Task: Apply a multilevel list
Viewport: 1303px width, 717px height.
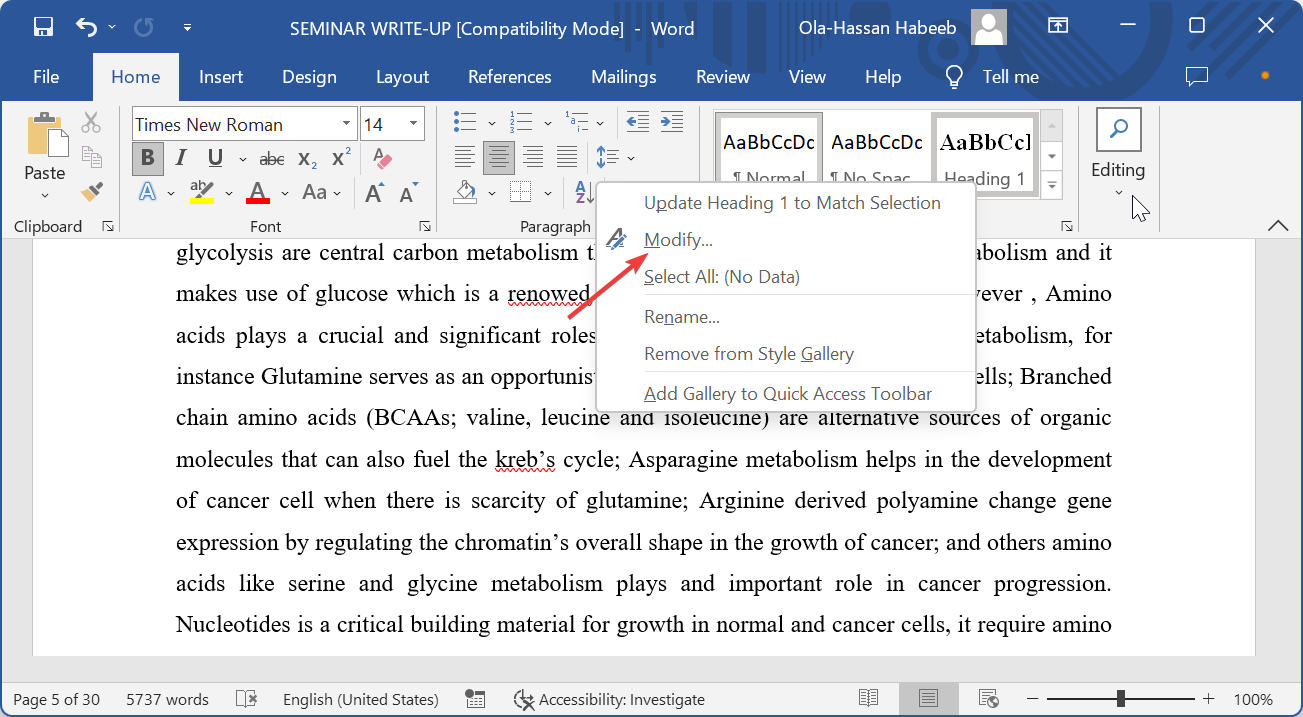Action: [x=577, y=123]
